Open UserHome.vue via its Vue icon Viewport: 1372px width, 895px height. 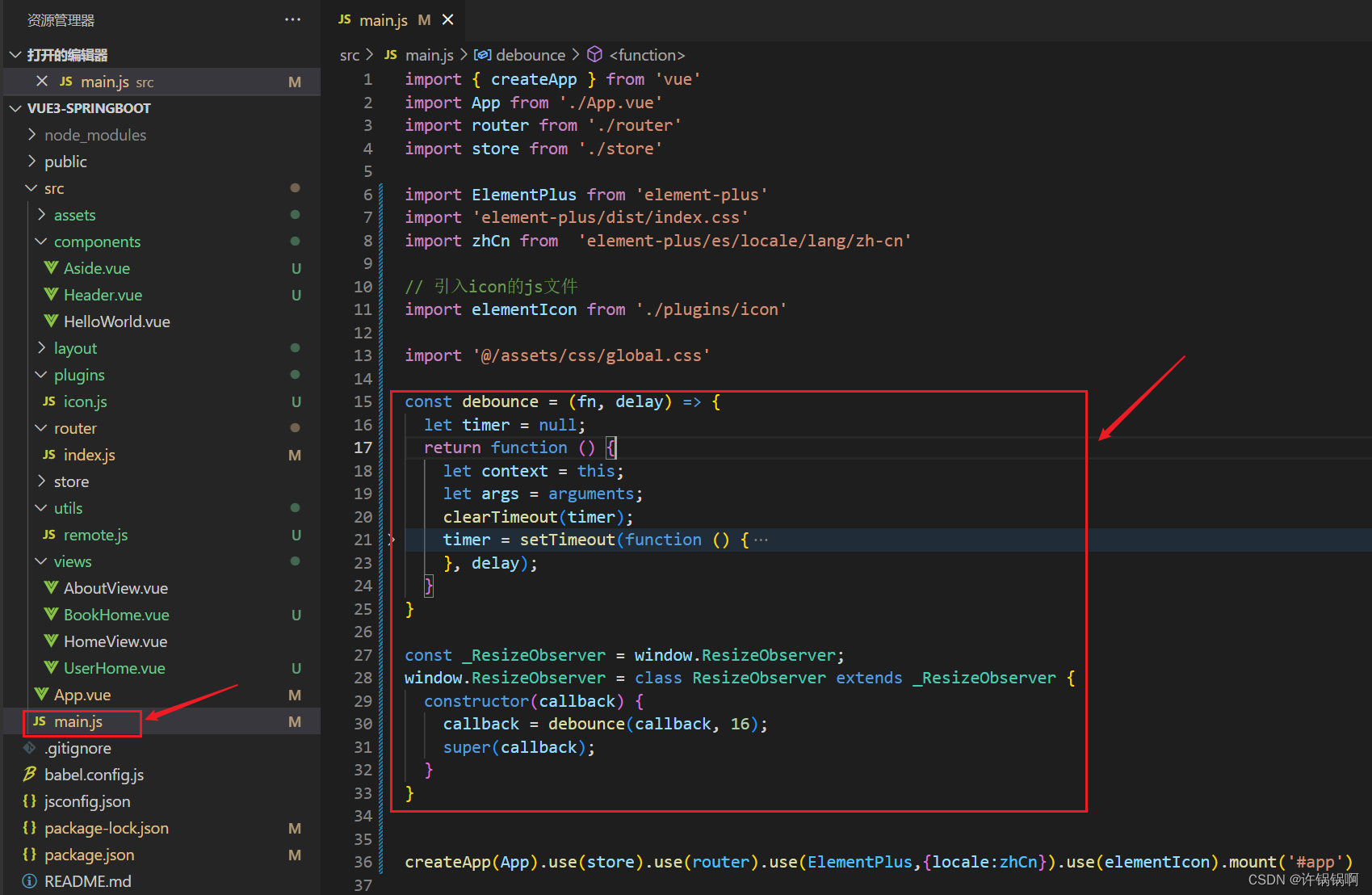[x=52, y=668]
